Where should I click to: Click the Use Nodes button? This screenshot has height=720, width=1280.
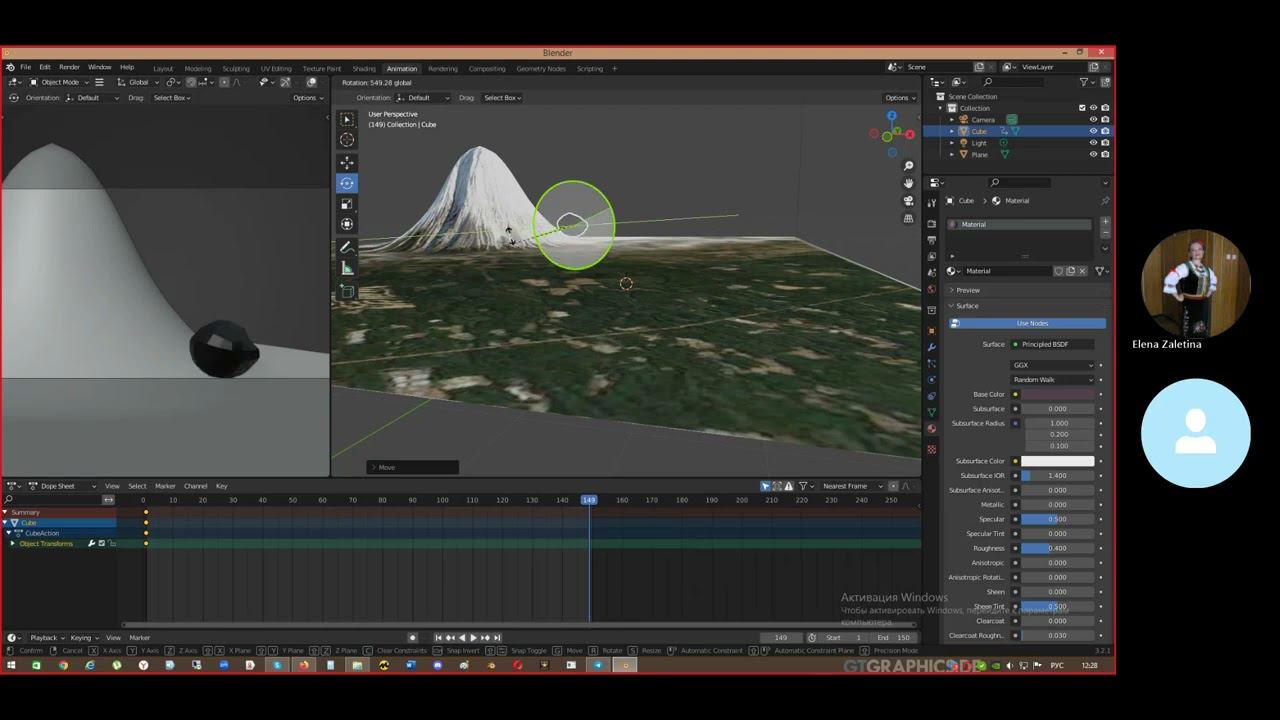tap(1032, 323)
